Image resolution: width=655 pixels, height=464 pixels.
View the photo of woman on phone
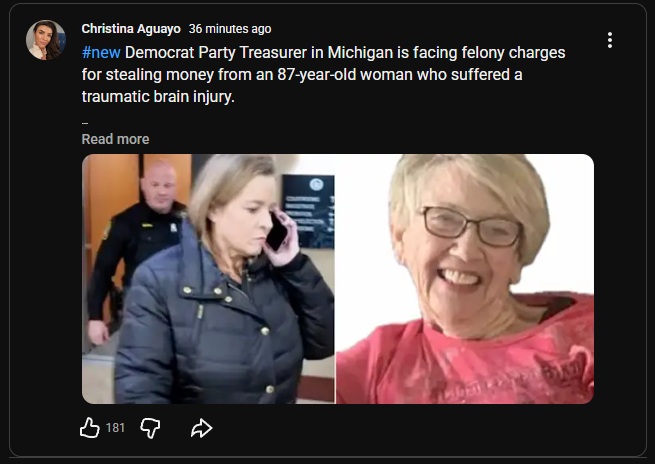(x=208, y=279)
